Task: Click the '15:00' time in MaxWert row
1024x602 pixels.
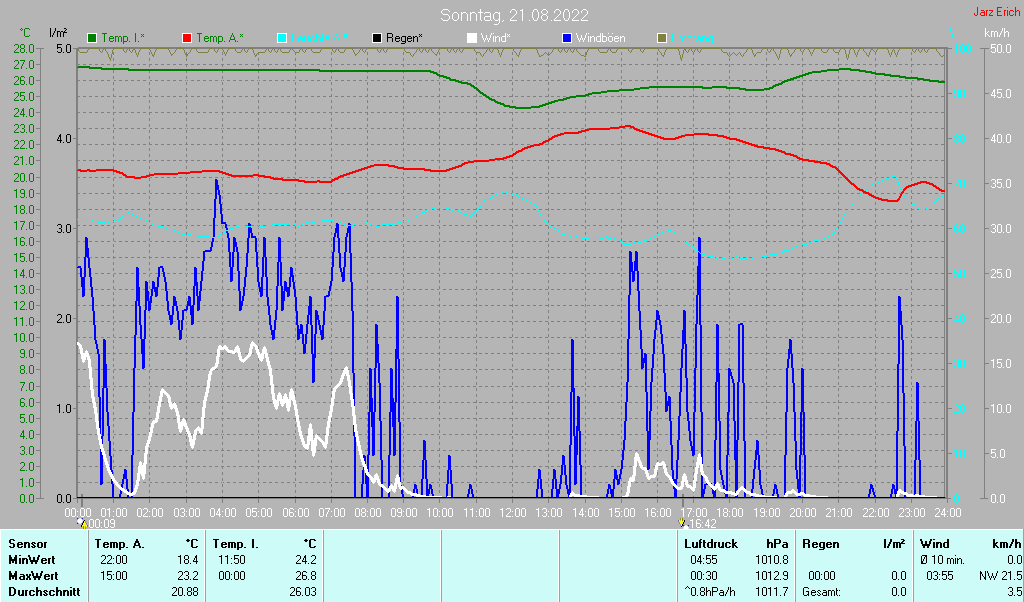Action: click(x=114, y=576)
